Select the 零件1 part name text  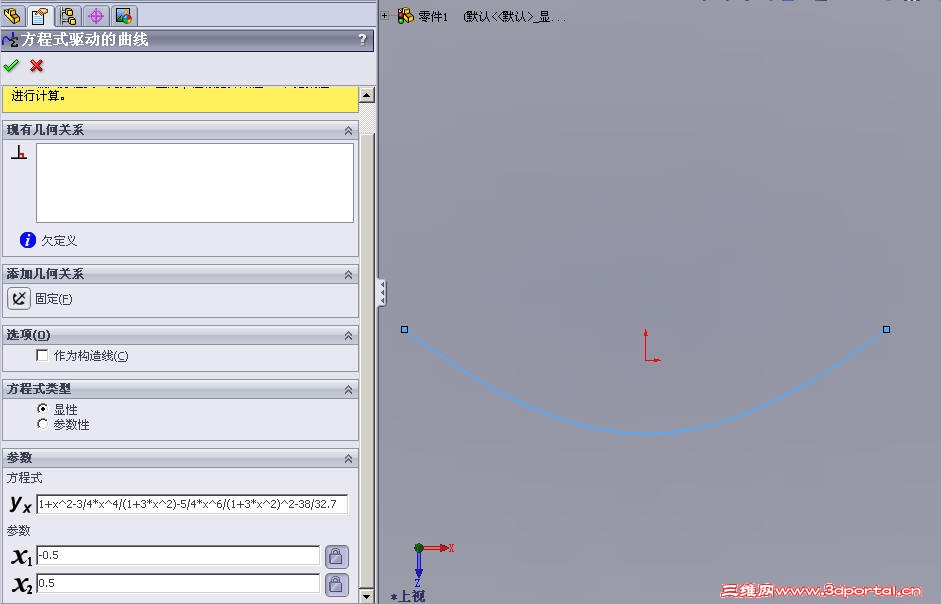[433, 17]
